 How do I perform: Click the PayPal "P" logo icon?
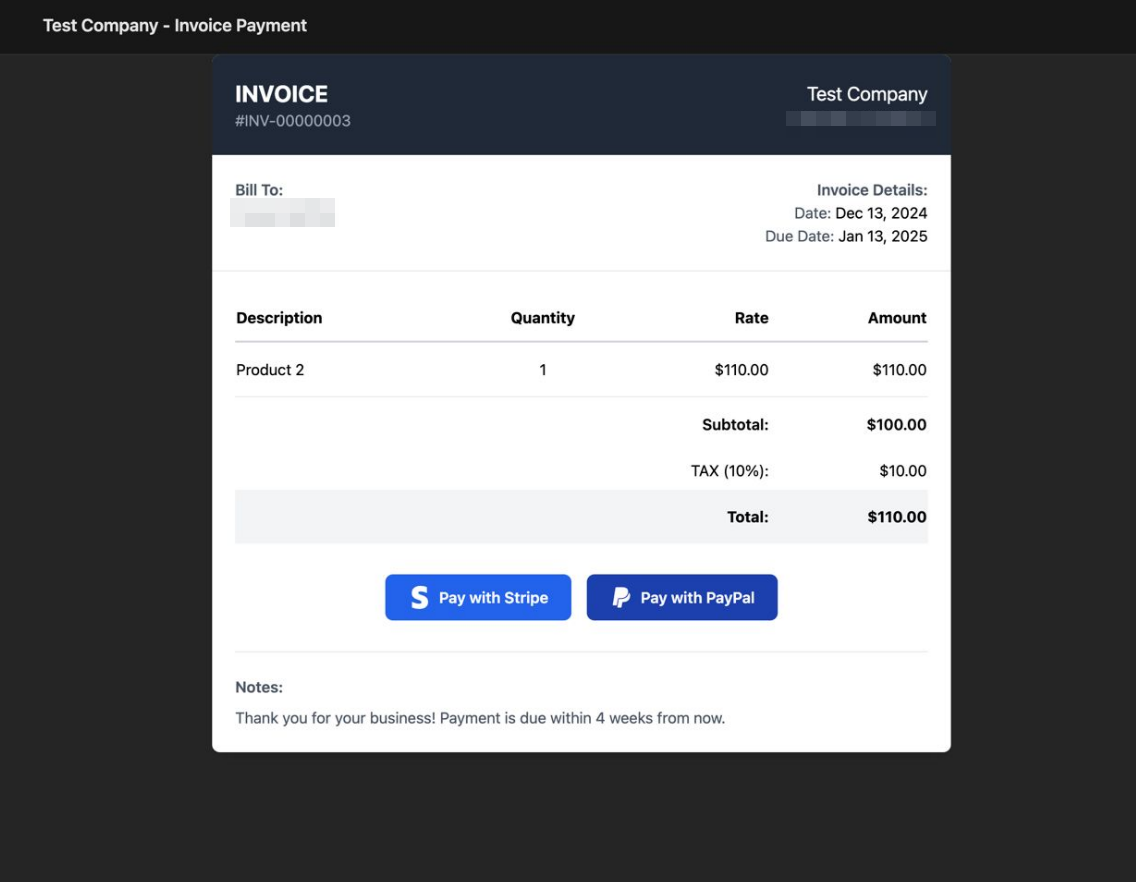click(x=620, y=597)
